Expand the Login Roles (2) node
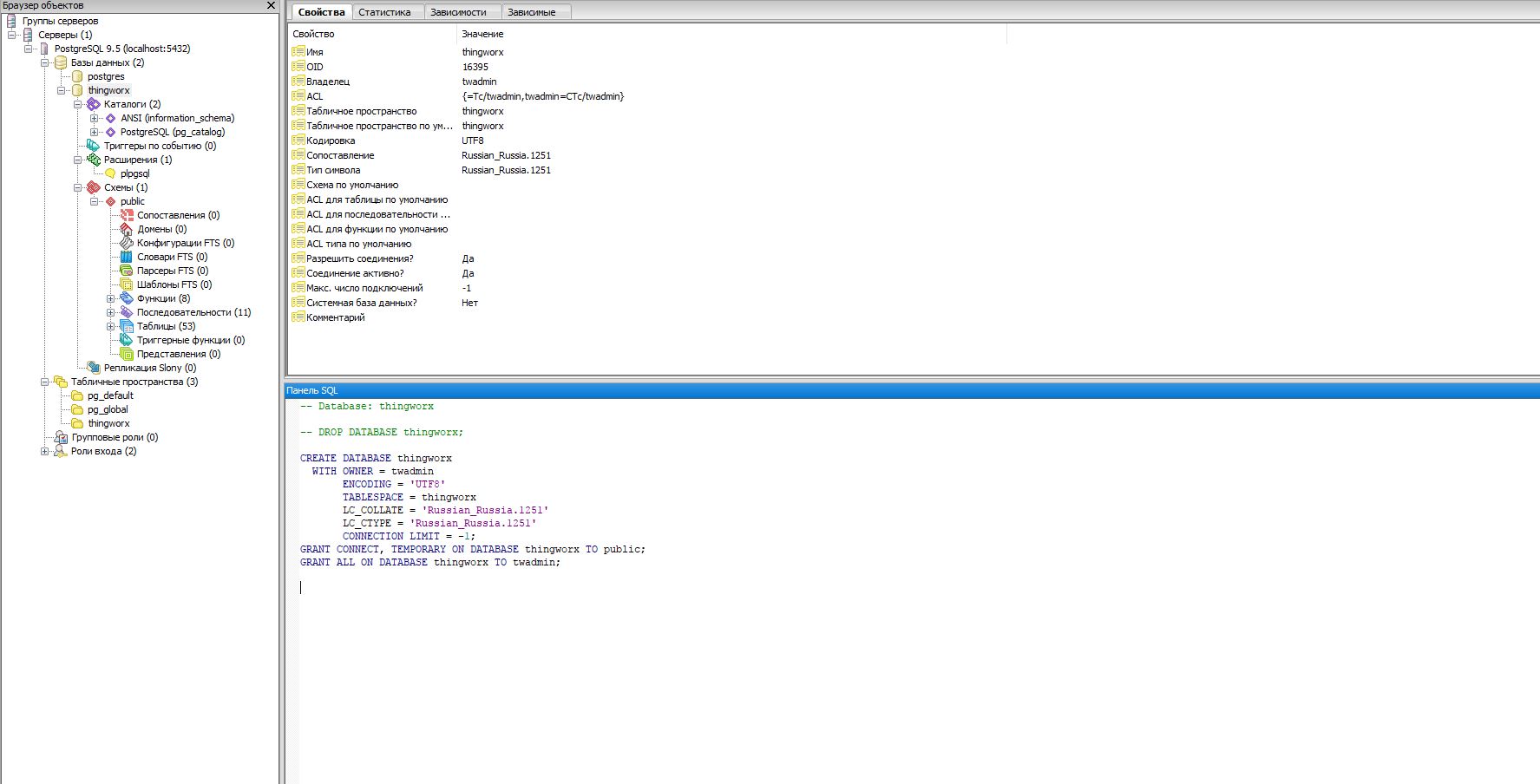The image size is (1540, 784). pyautogui.click(x=44, y=451)
